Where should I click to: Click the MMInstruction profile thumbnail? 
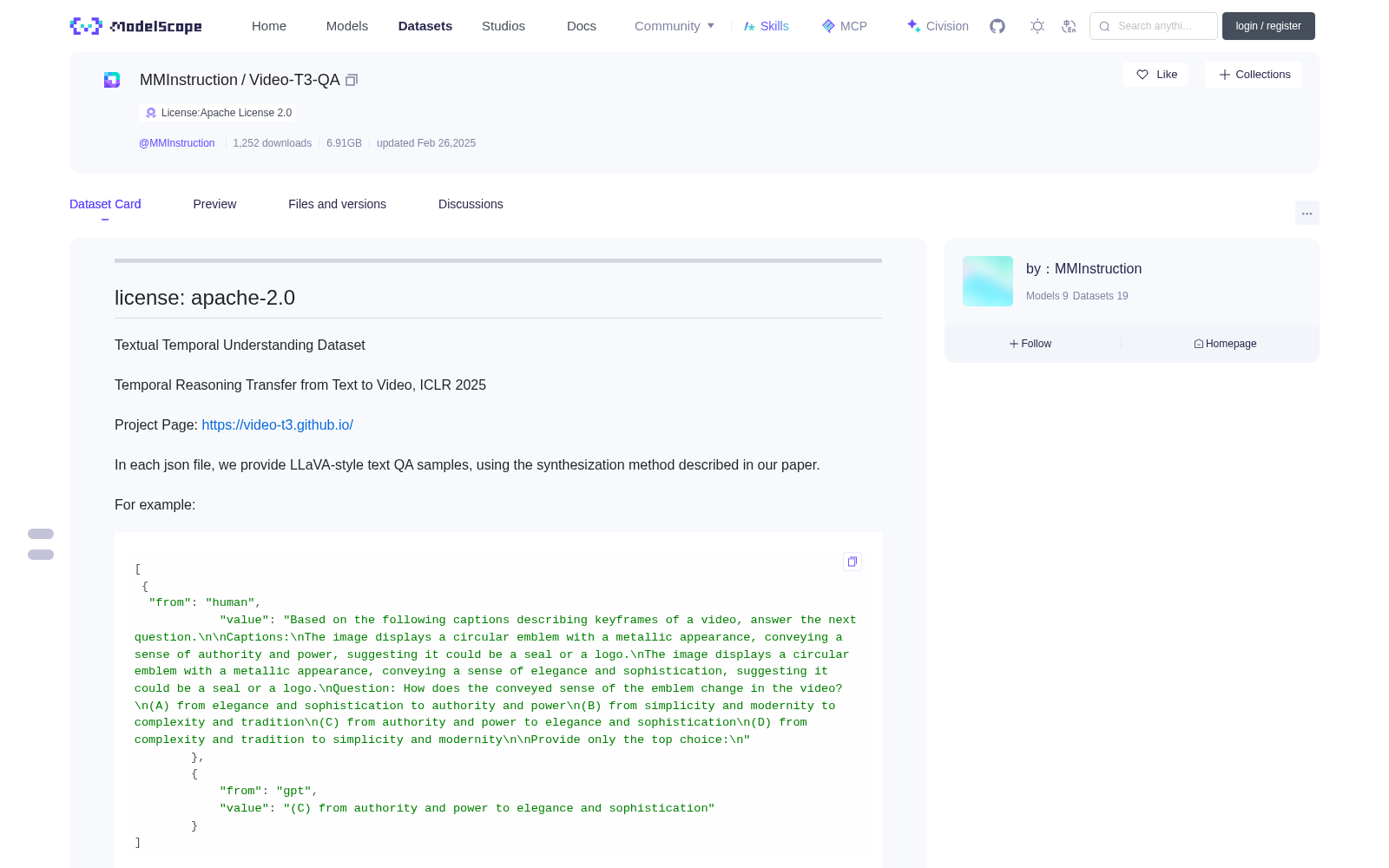pos(988,281)
